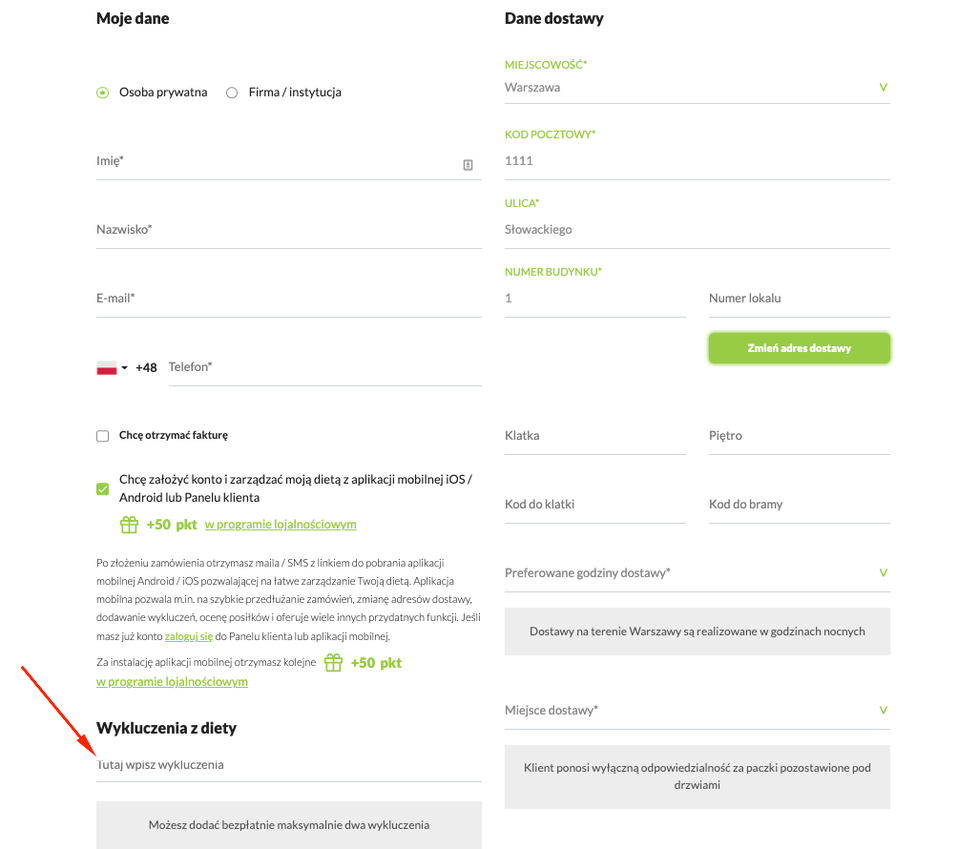This screenshot has width=958, height=849.
Task: Click the Zmień adres dostawy button
Action: 799,349
